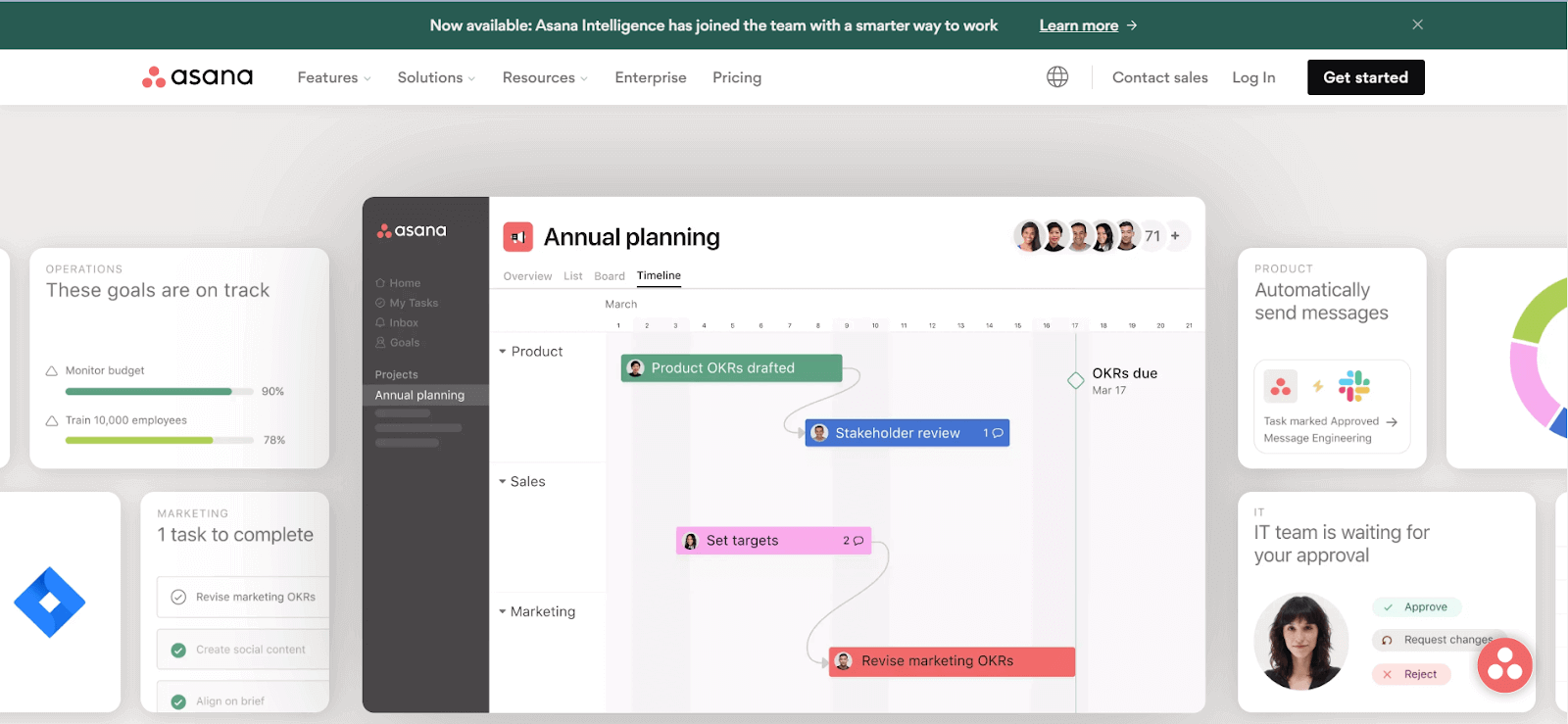This screenshot has height=724, width=1568.
Task: Click the lightning bolt automation icon
Action: [1318, 386]
